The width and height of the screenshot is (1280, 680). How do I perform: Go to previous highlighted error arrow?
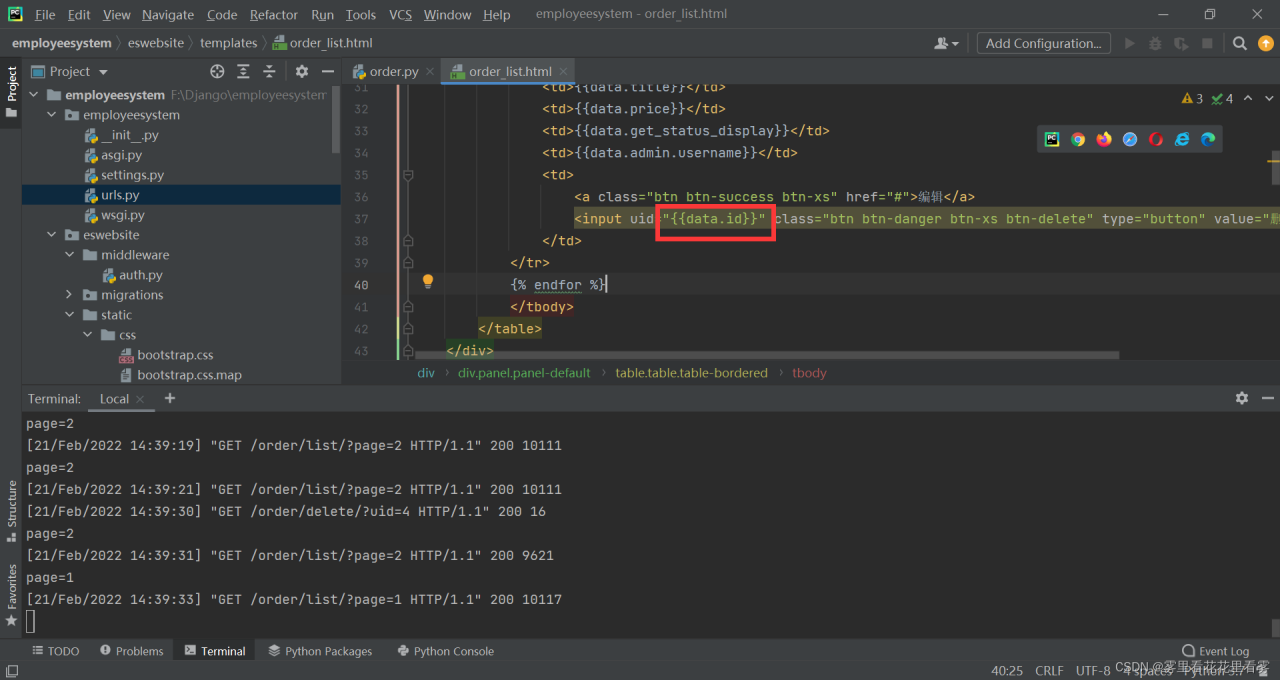[1249, 98]
